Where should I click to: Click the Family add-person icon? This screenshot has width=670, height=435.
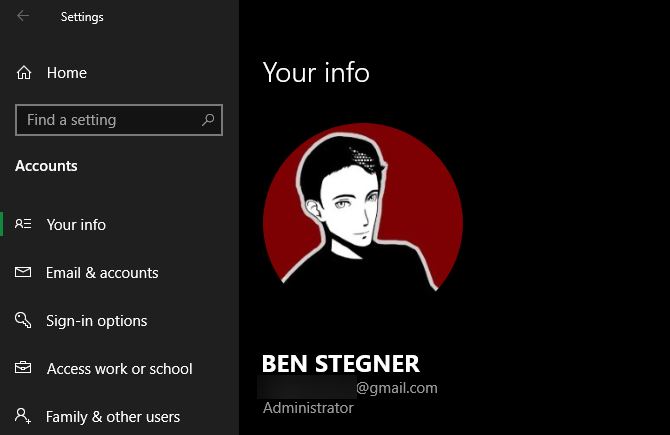[x=23, y=416]
